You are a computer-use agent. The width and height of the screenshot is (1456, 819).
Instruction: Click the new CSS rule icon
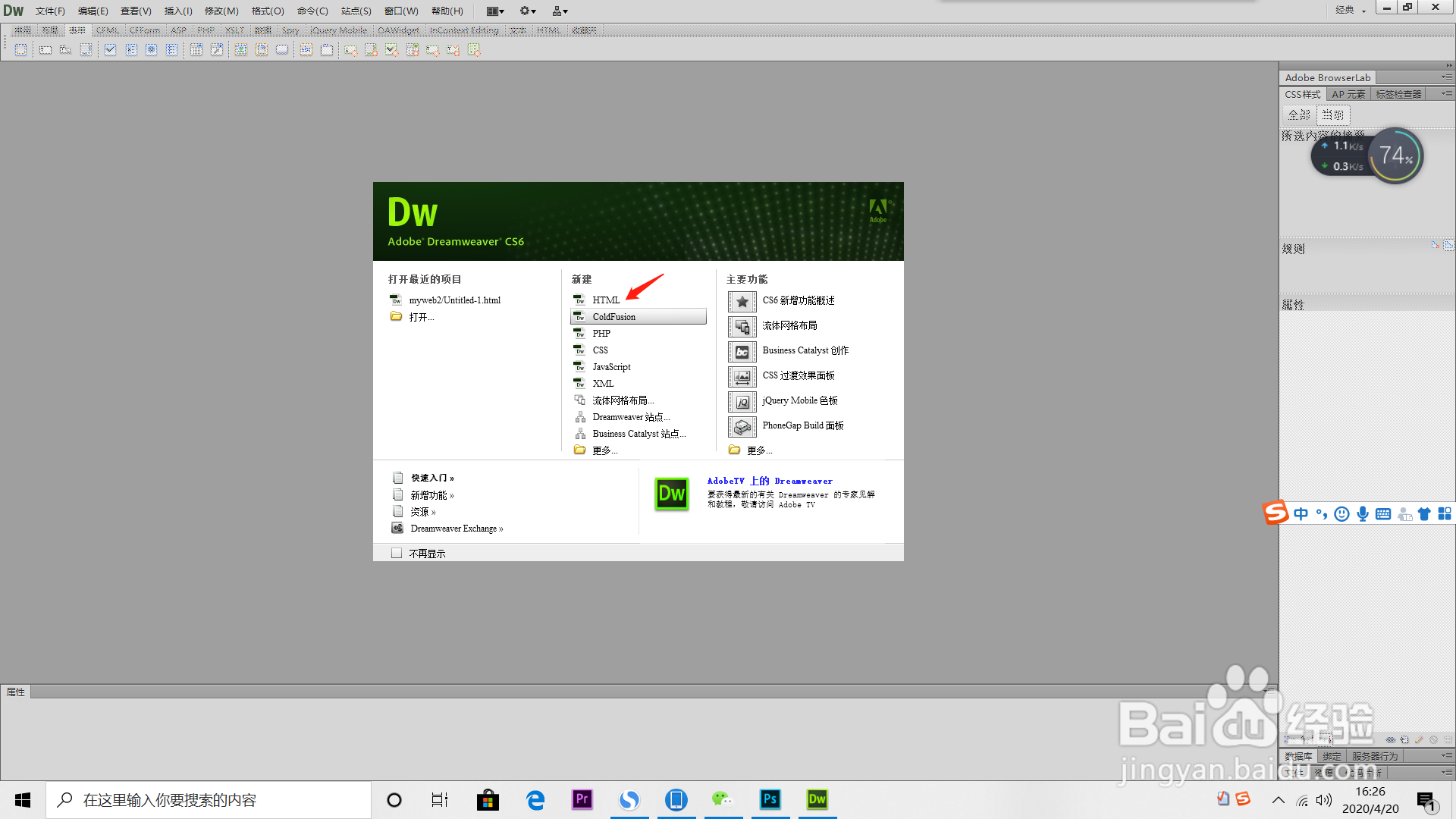[1404, 740]
